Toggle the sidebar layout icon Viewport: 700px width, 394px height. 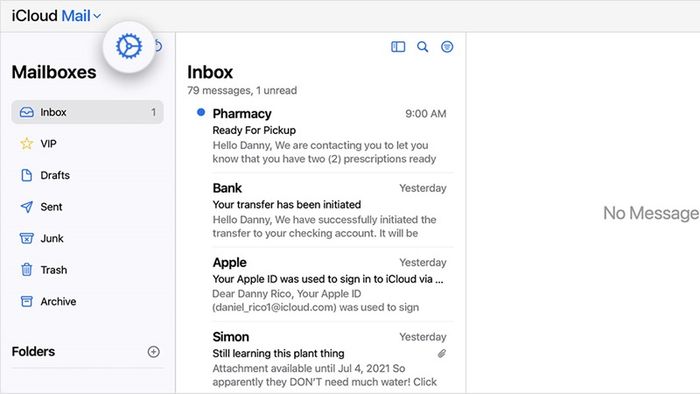pos(398,47)
